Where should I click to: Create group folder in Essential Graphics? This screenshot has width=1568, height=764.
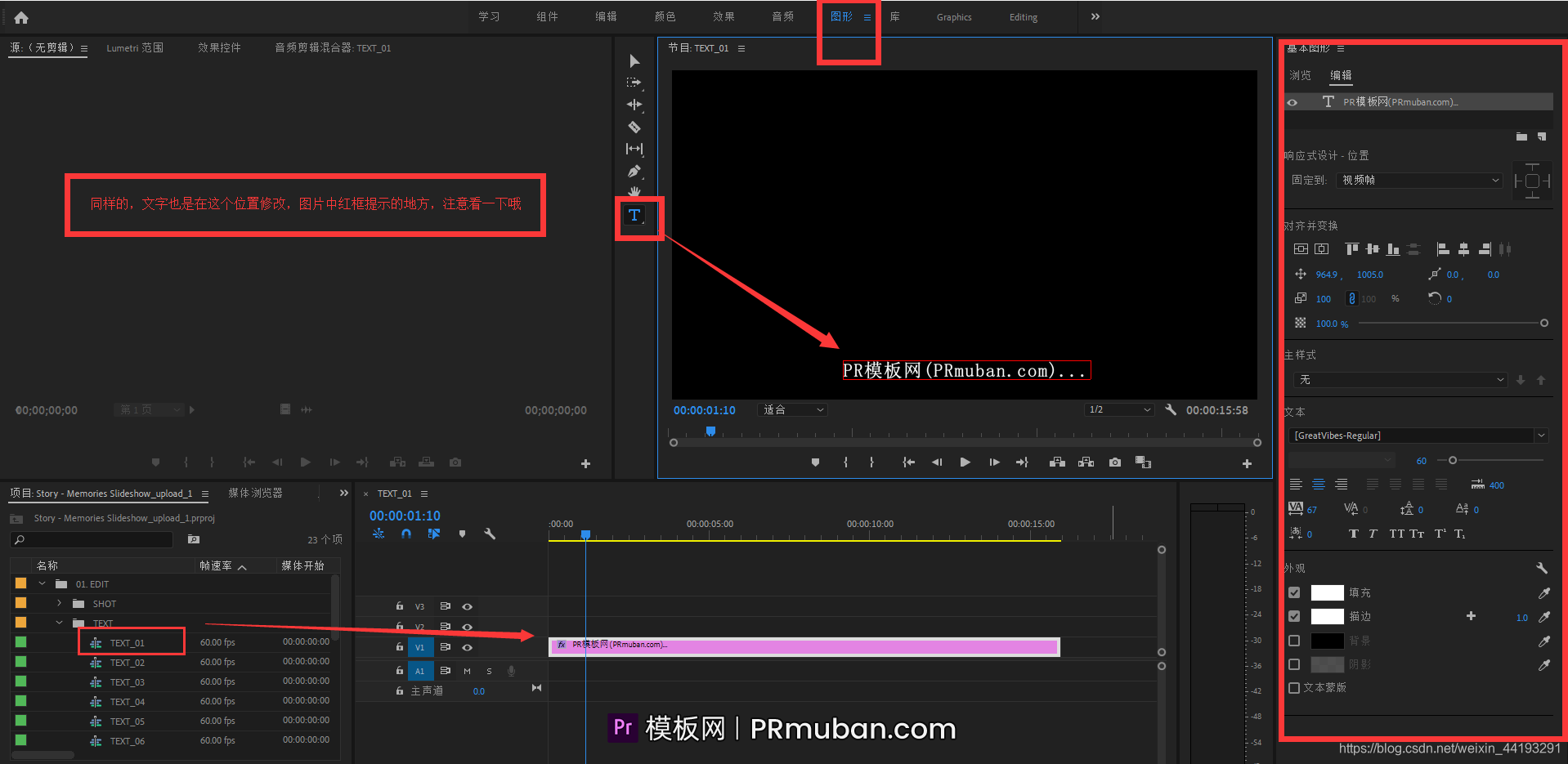pyautogui.click(x=1521, y=136)
